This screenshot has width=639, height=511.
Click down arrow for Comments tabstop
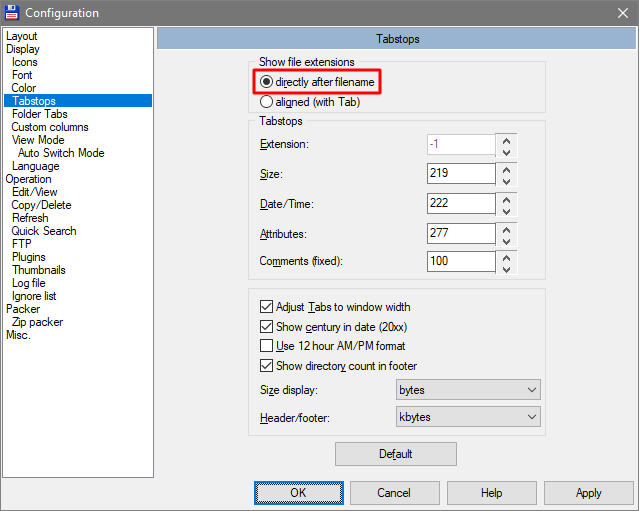pyautogui.click(x=508, y=269)
